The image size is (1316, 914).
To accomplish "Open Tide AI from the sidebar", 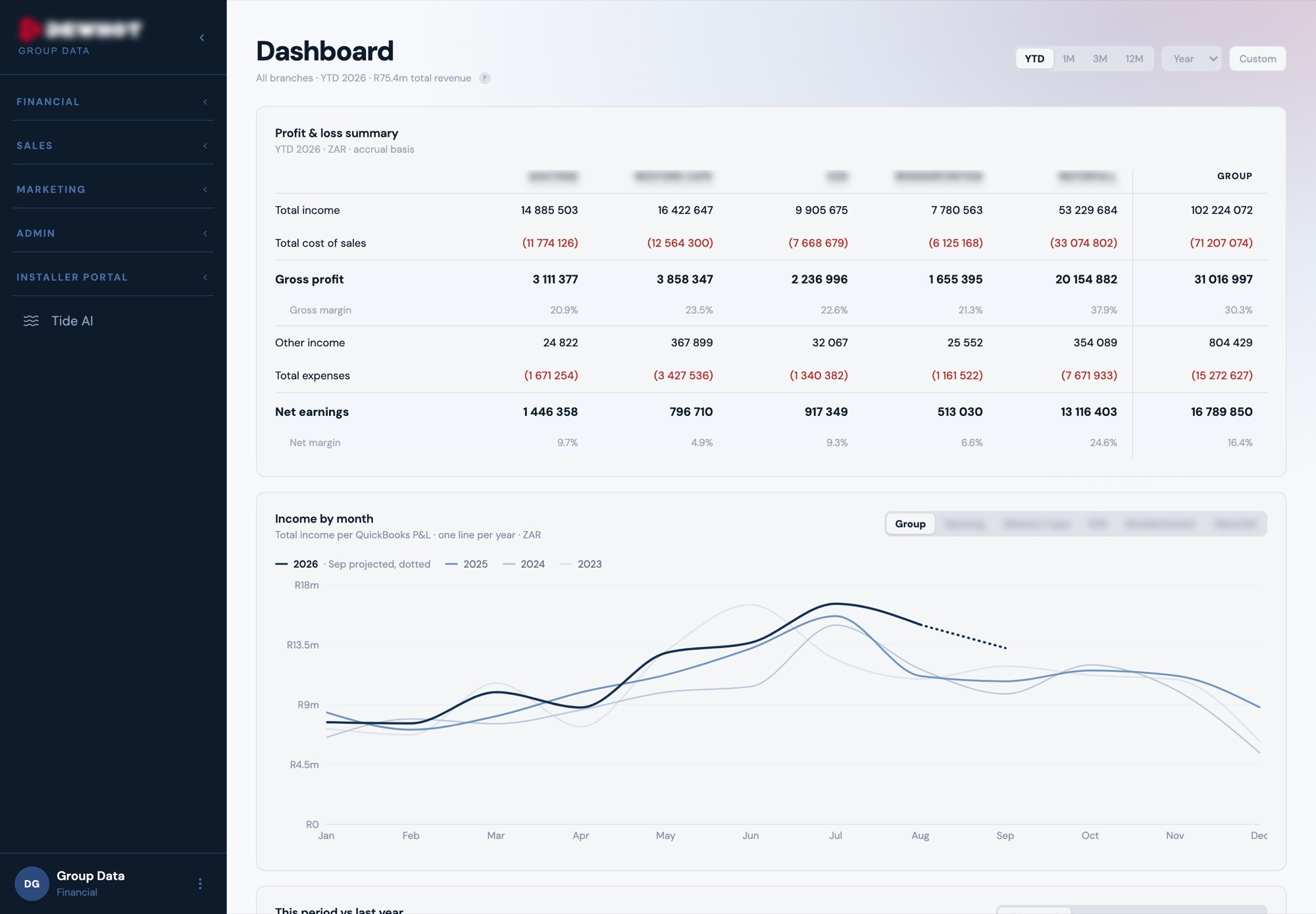I will pyautogui.click(x=72, y=321).
